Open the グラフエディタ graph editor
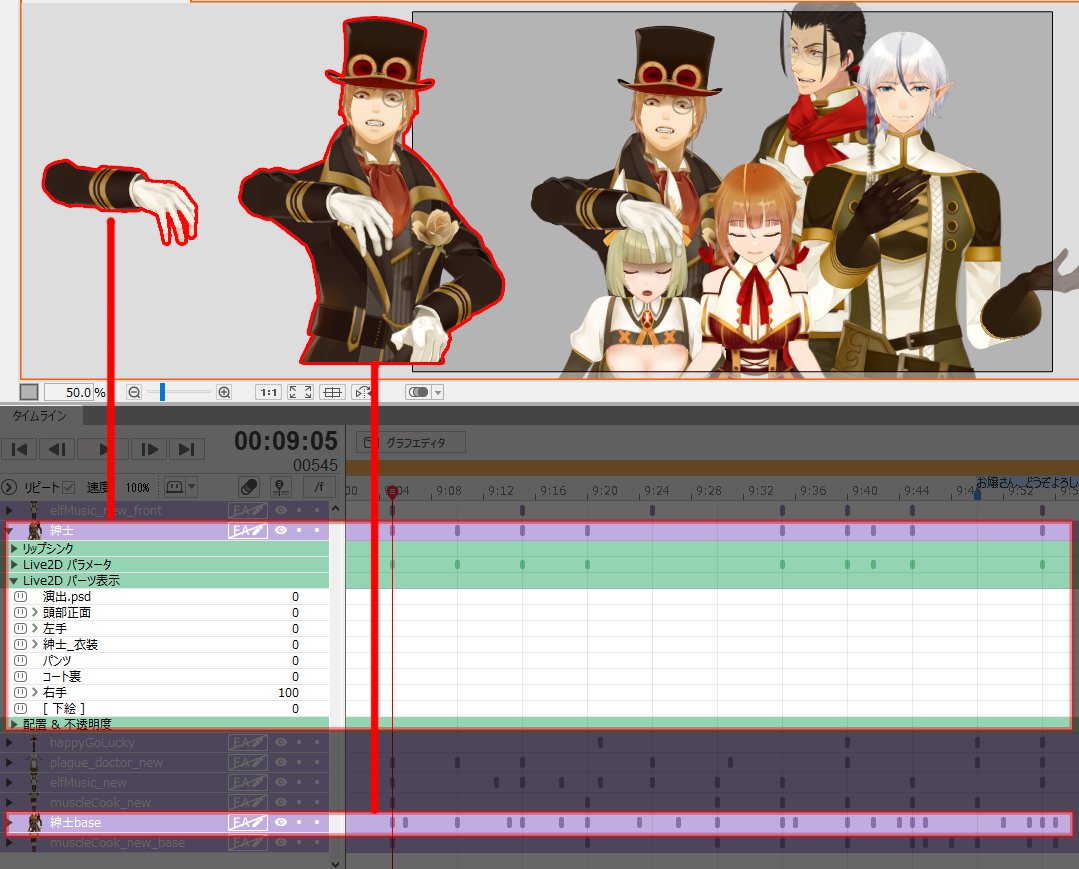The width and height of the screenshot is (1079, 869). (x=411, y=442)
